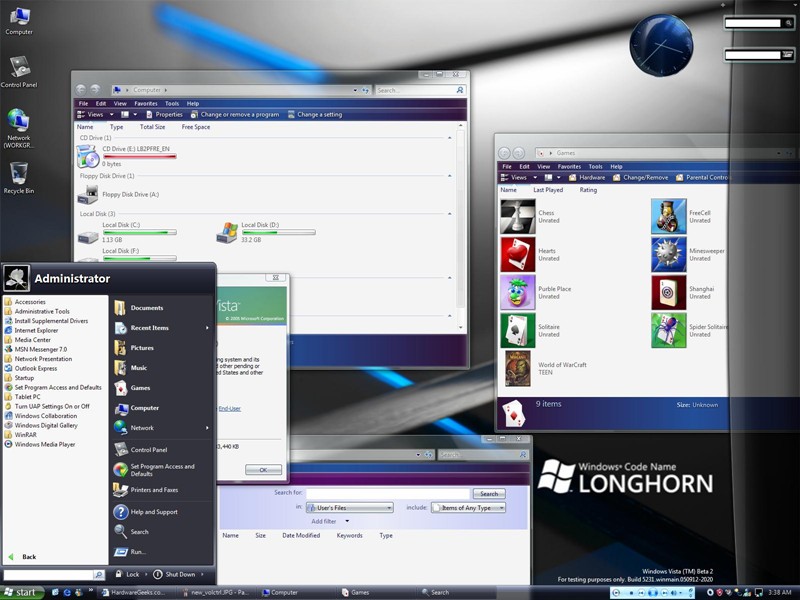Open the Chess game icon
This screenshot has height=600, width=800.
517,216
